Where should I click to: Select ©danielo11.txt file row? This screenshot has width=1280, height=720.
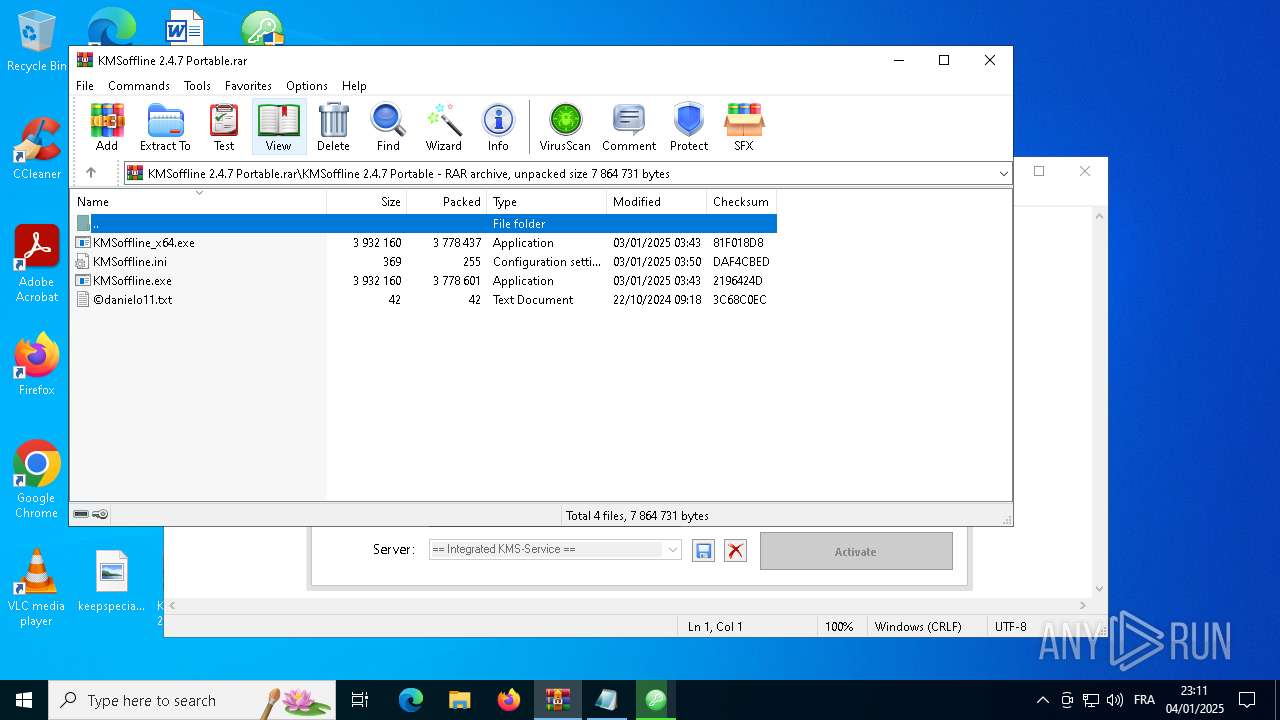424,300
